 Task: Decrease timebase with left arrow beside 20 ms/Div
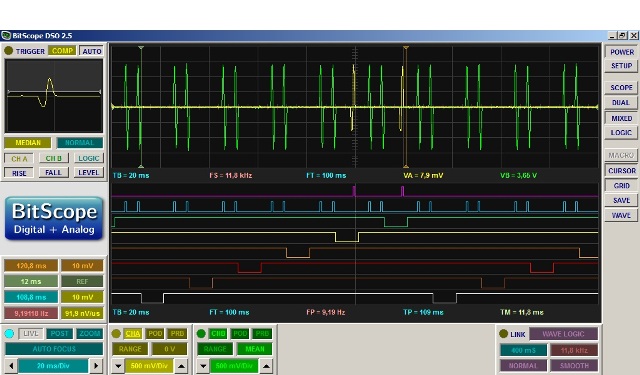coord(11,365)
